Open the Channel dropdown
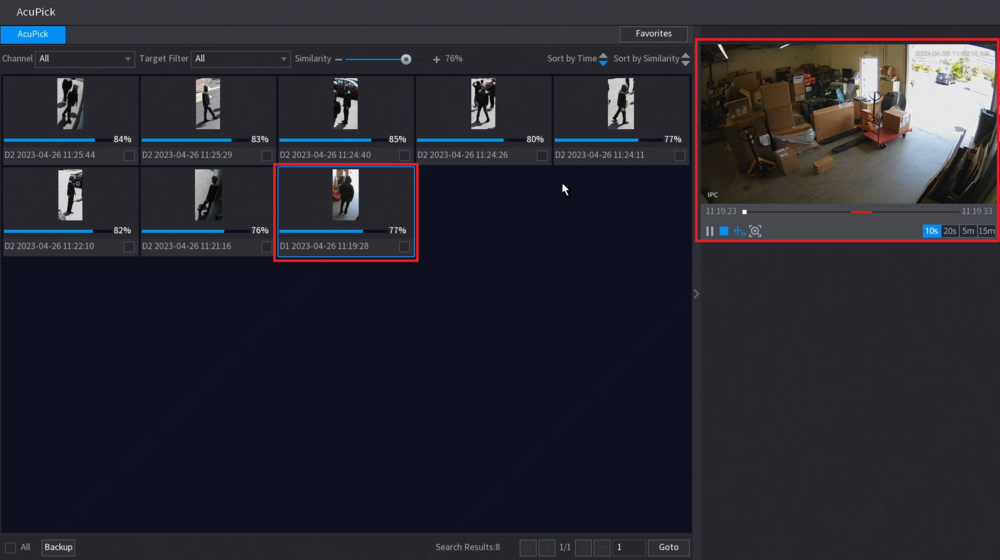This screenshot has width=1000, height=560. click(x=84, y=59)
